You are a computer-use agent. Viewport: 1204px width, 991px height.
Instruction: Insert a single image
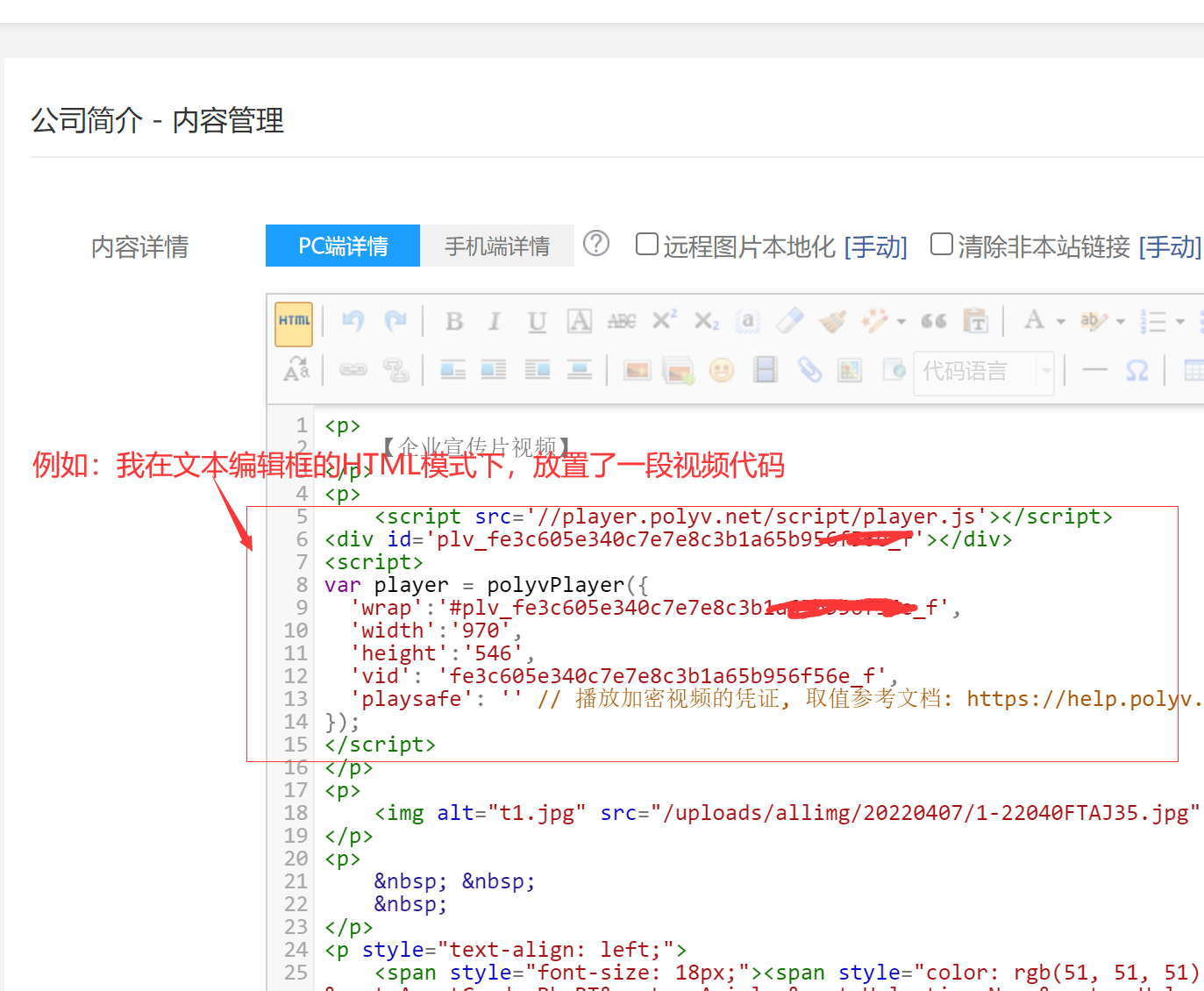[x=638, y=370]
